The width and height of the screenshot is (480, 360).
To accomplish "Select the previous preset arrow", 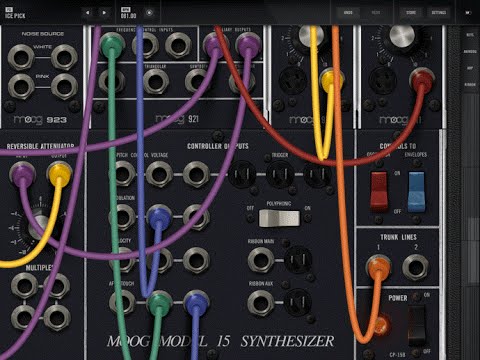I will click(x=87, y=13).
